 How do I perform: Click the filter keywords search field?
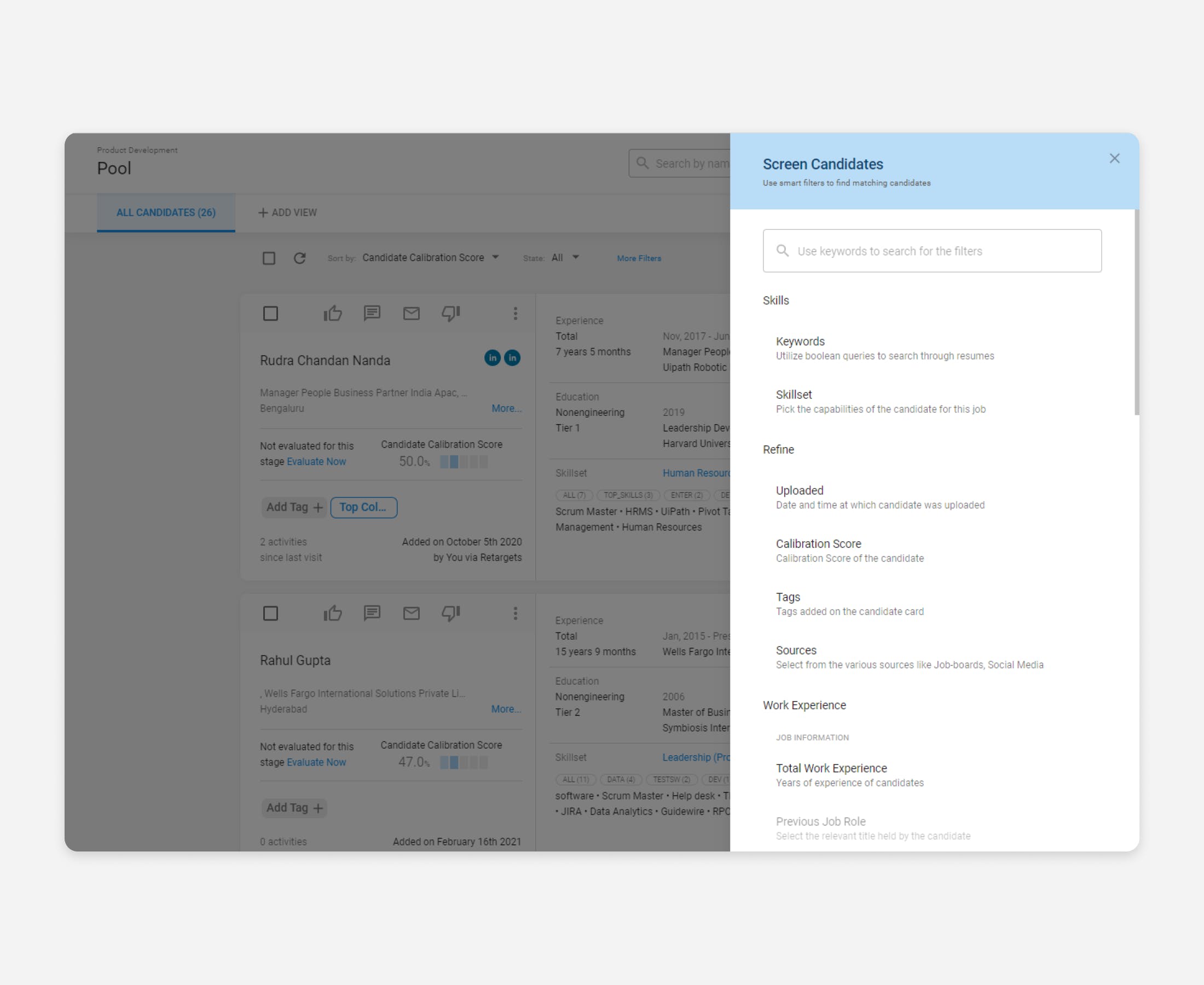[x=931, y=251]
